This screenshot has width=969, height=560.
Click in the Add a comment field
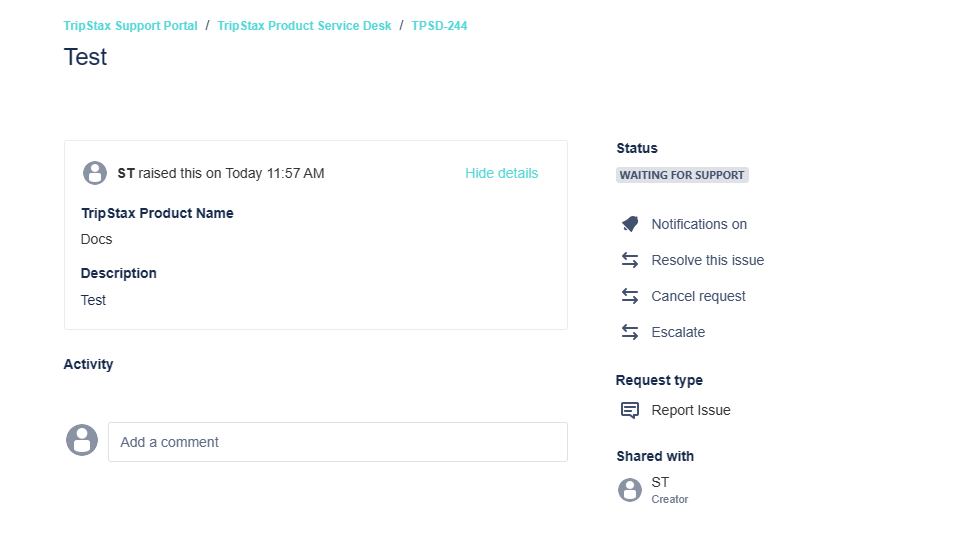[x=338, y=442]
